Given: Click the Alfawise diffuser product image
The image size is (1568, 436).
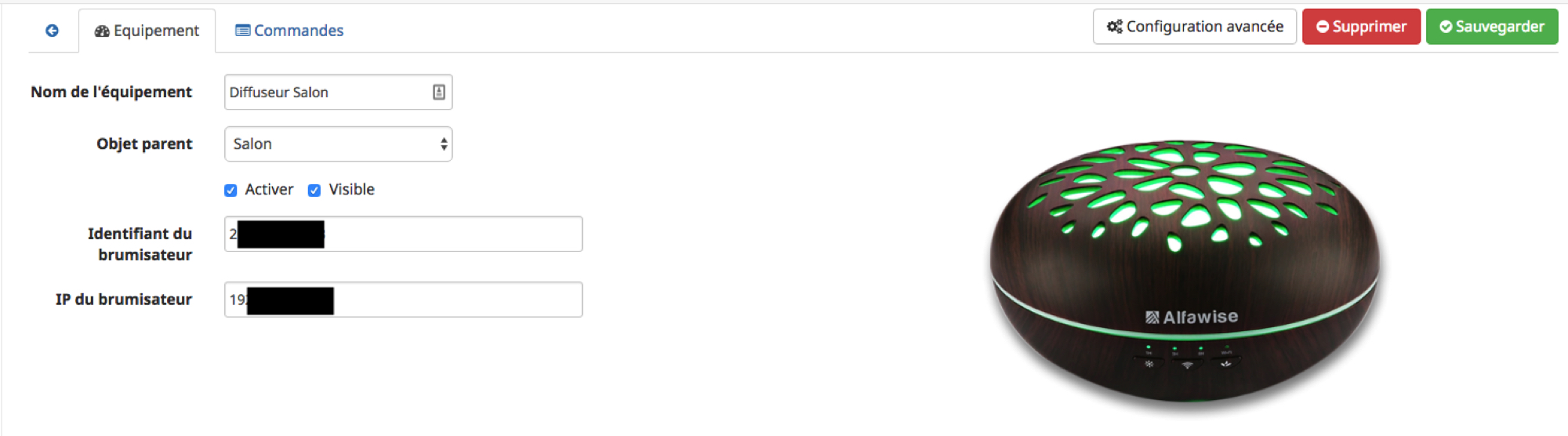Looking at the screenshot, I should (1185, 273).
